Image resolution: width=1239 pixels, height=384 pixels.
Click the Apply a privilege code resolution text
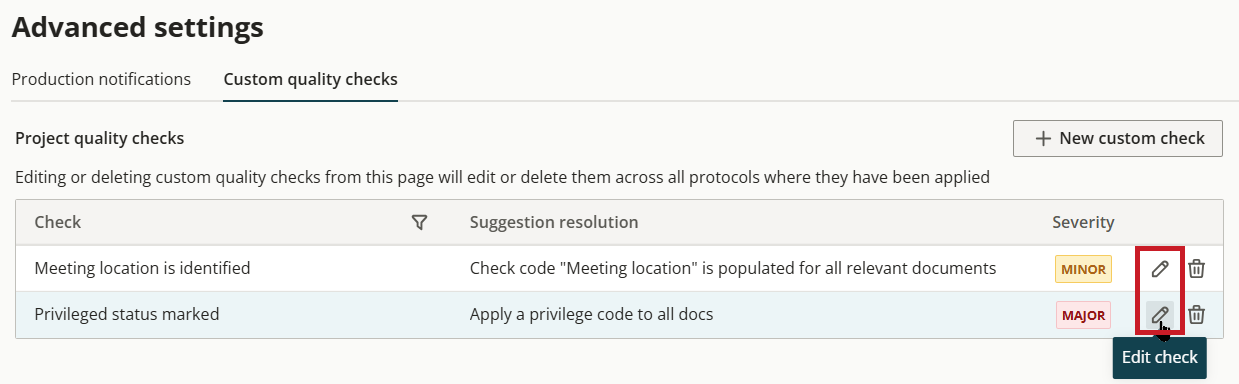point(591,315)
